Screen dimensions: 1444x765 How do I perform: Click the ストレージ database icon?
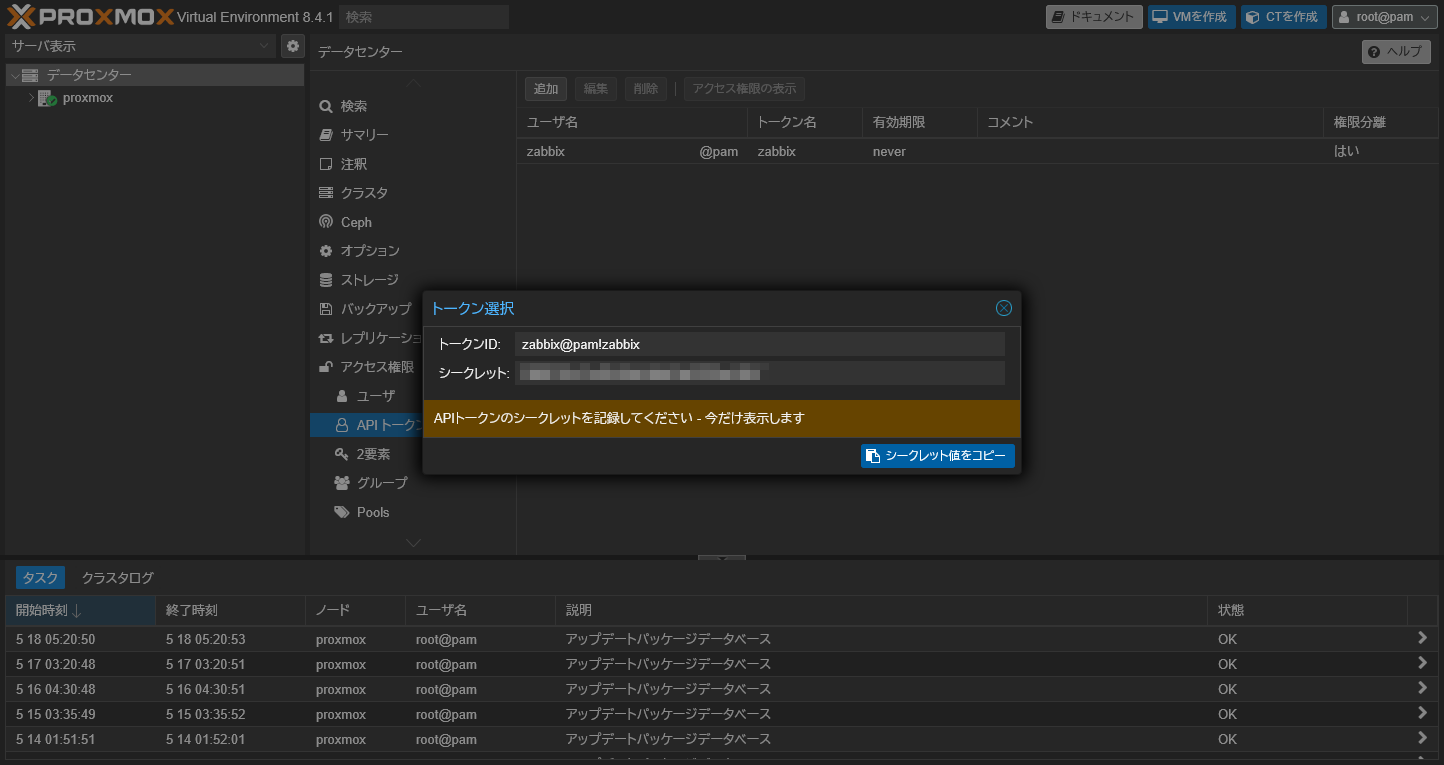pyautogui.click(x=325, y=280)
